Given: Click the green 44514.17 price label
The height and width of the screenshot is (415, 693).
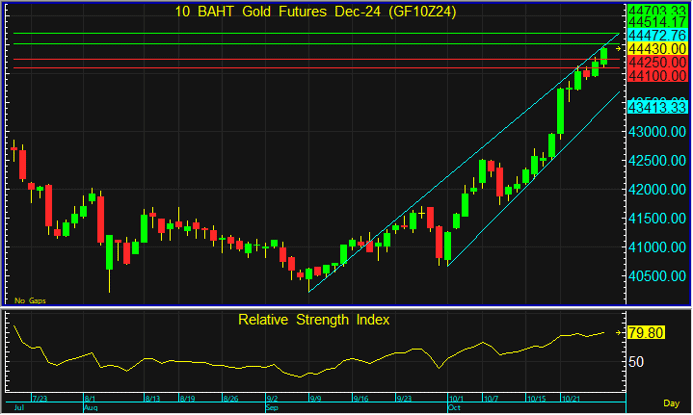Looking at the screenshot, I should [x=659, y=21].
